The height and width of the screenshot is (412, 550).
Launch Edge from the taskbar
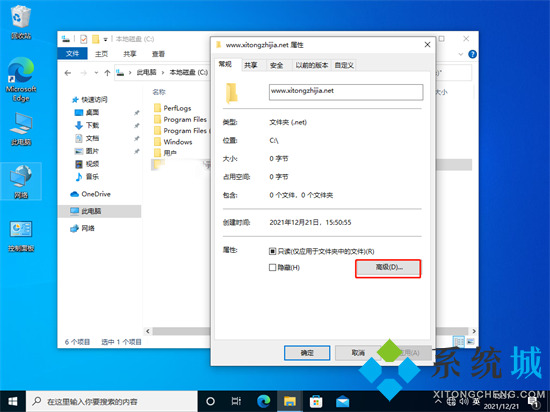[263, 401]
